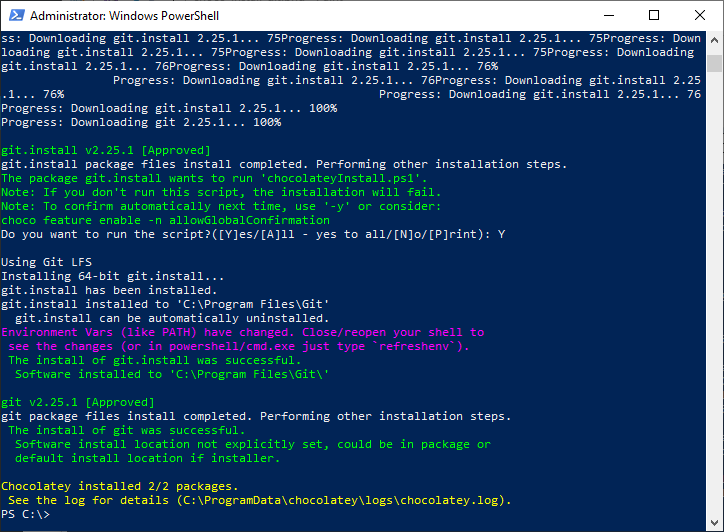This screenshot has height=532, width=724.
Task: Click the vertical scrollbar thumb
Action: pos(714,63)
